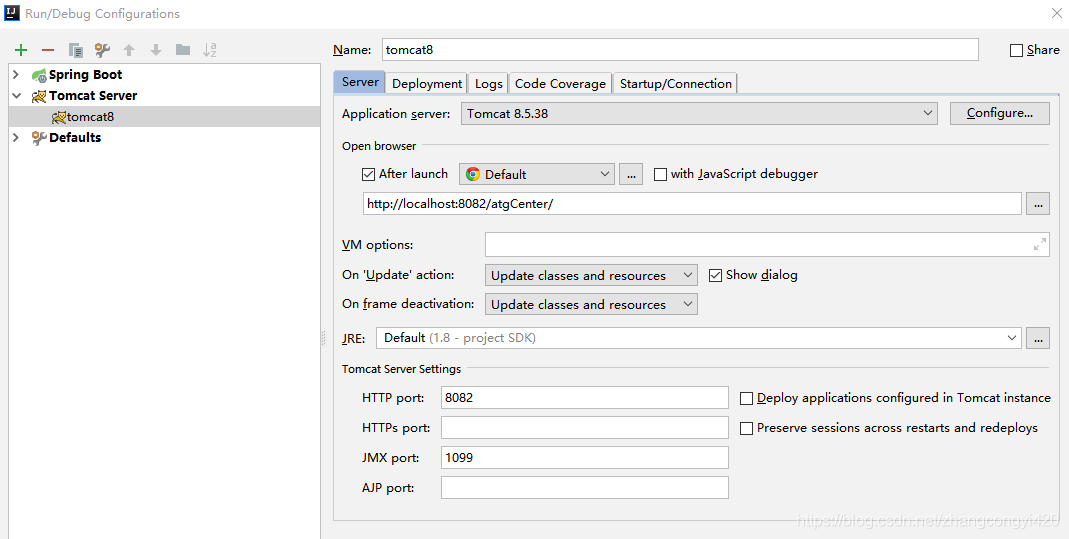Click the Sort Configurations alphabetically icon
Viewport: 1069px width, 539px height.
[210, 50]
